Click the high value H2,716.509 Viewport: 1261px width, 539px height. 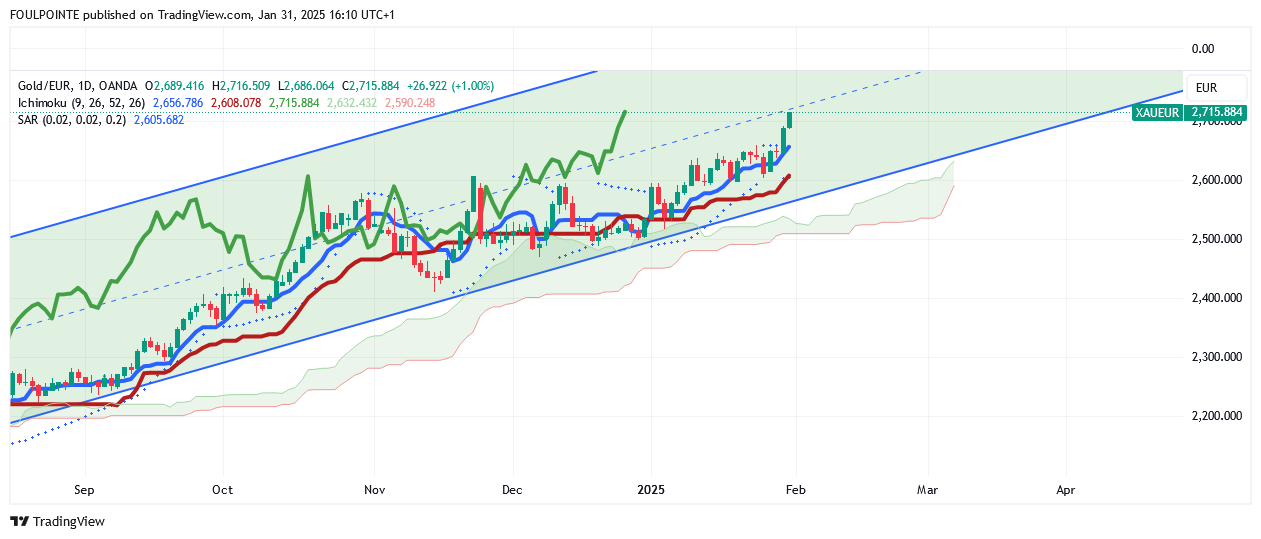[x=242, y=87]
